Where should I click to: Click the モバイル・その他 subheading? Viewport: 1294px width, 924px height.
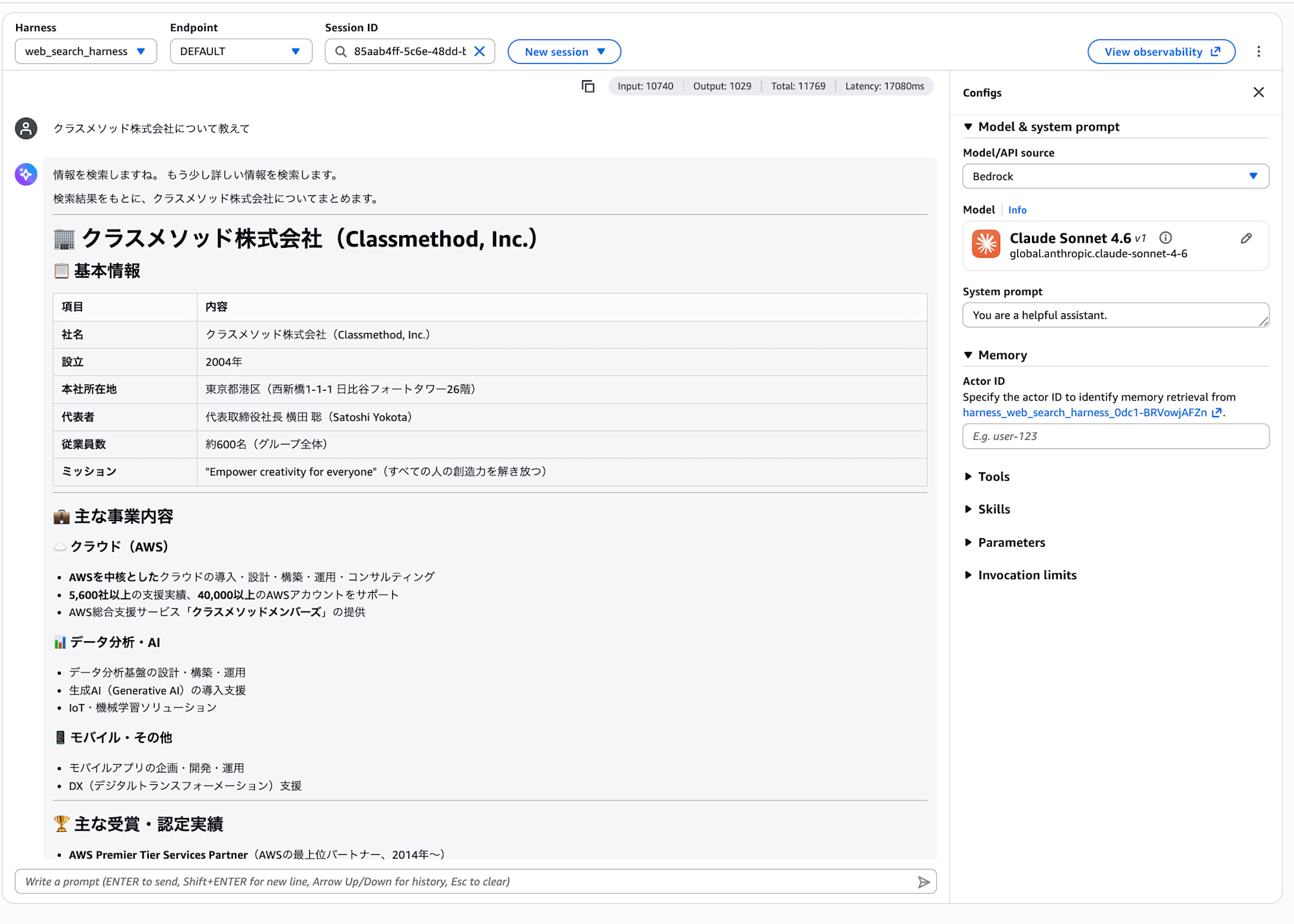point(113,738)
